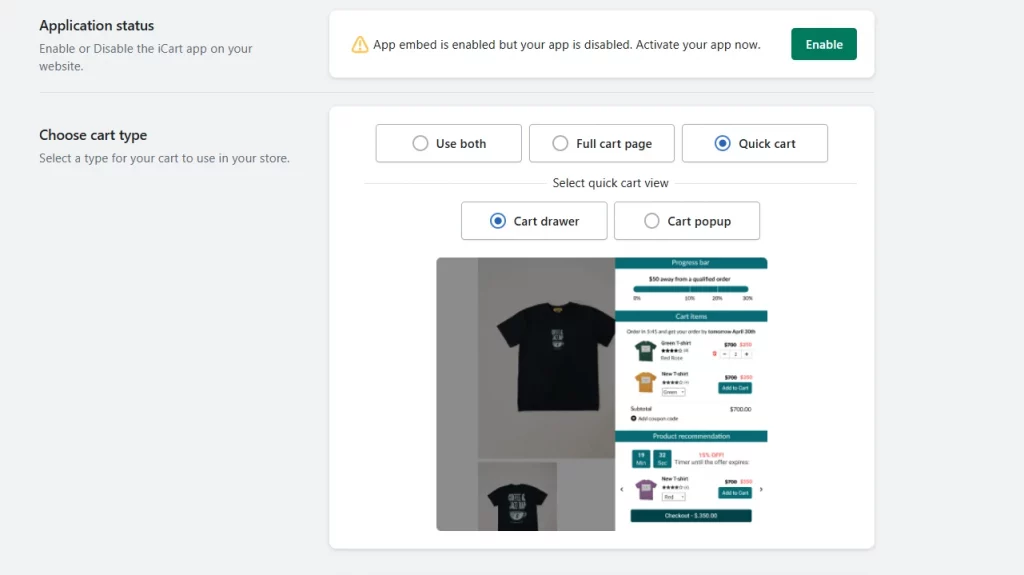Choose the Cart popup view option
1024x575 pixels.
pos(686,221)
